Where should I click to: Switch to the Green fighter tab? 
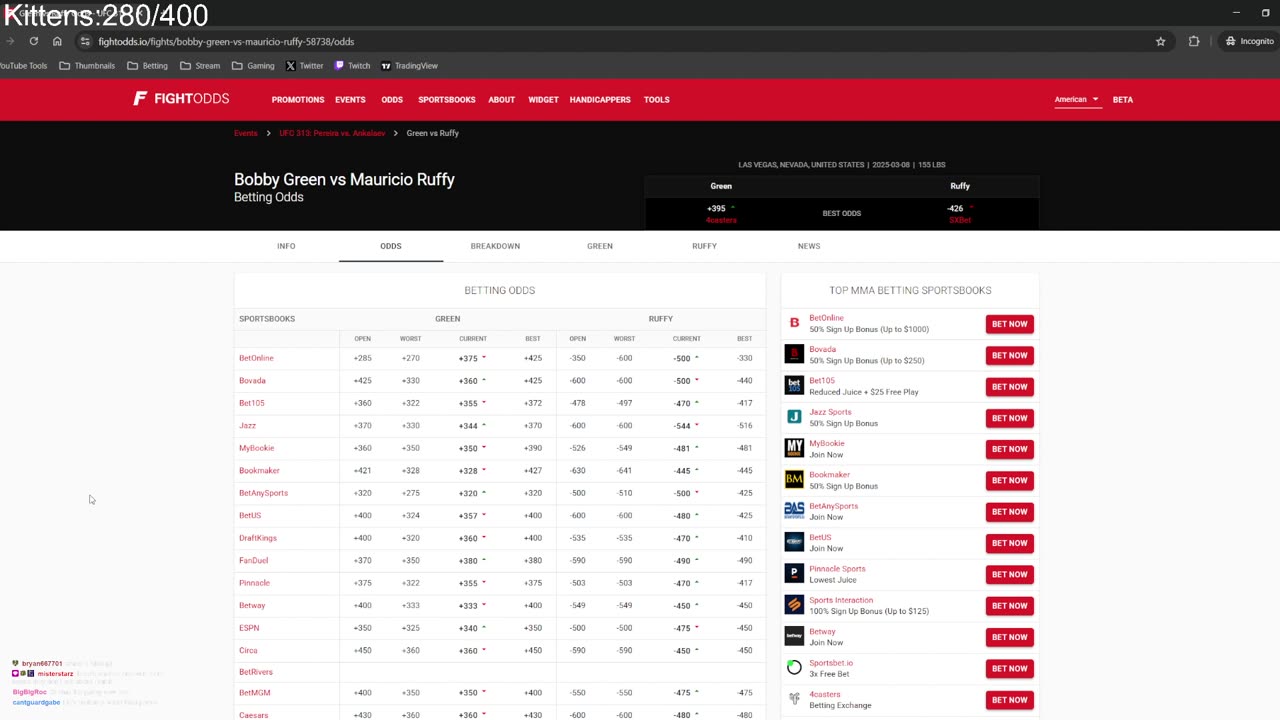click(x=600, y=246)
